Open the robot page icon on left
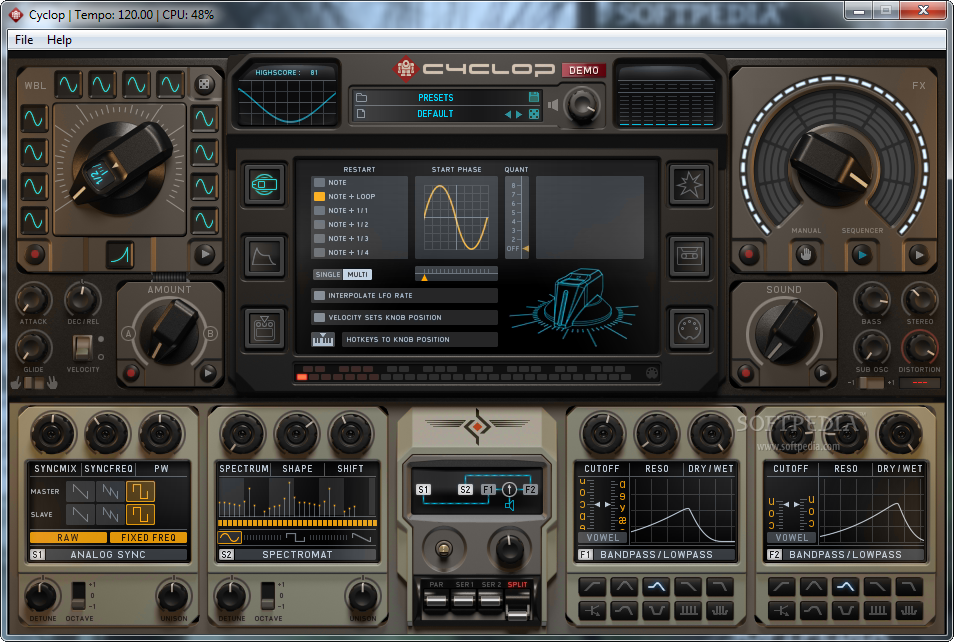Image resolution: width=954 pixels, height=642 pixels. pyautogui.click(x=265, y=329)
